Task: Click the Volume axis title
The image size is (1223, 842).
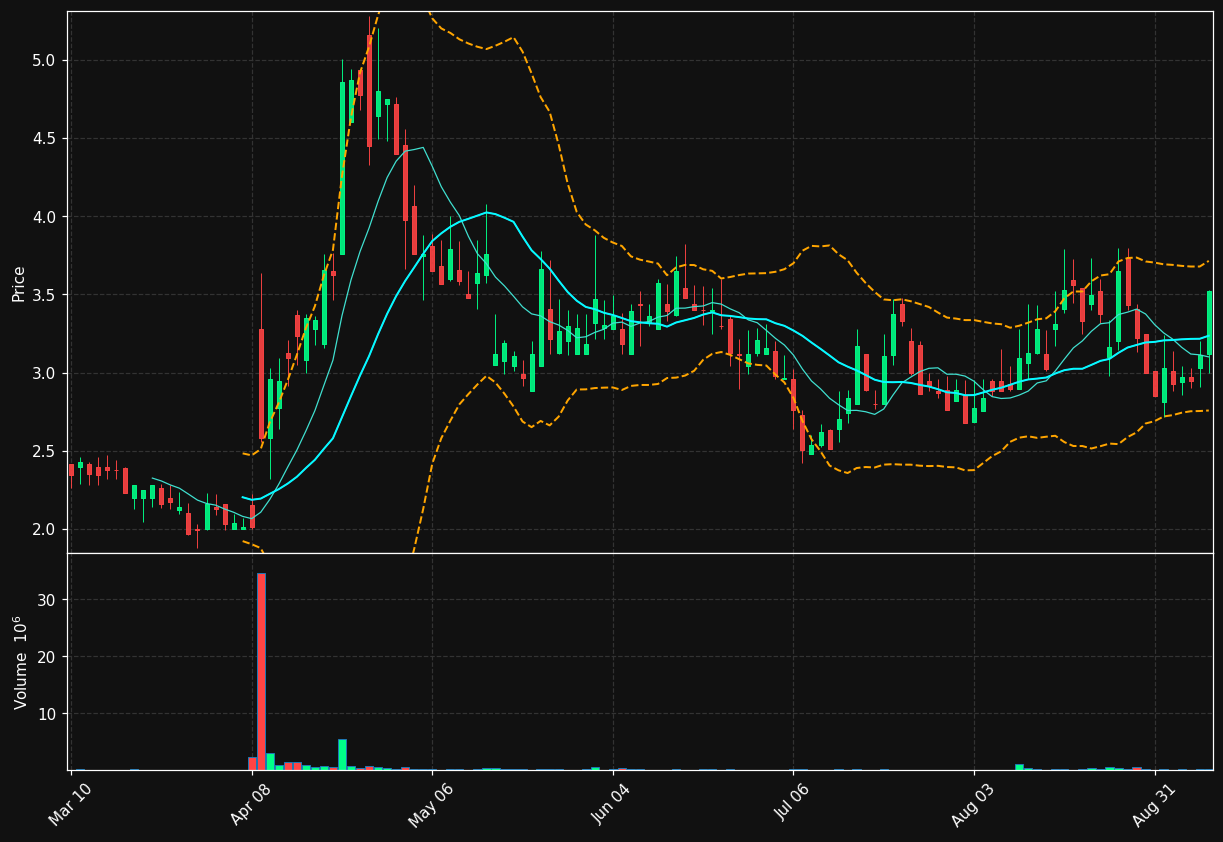Action: pos(21,663)
